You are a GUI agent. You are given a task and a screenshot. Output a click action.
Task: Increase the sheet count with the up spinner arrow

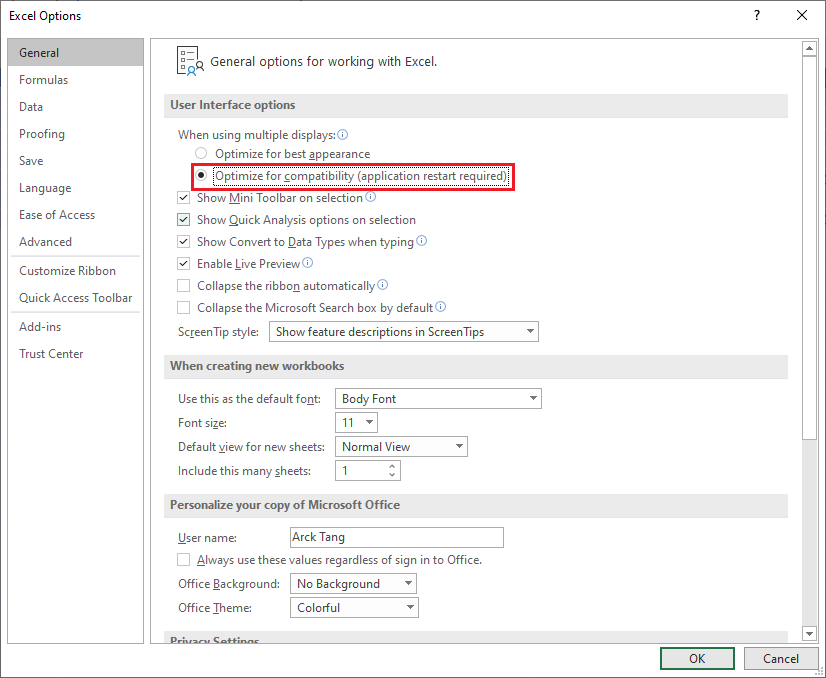(x=392, y=466)
